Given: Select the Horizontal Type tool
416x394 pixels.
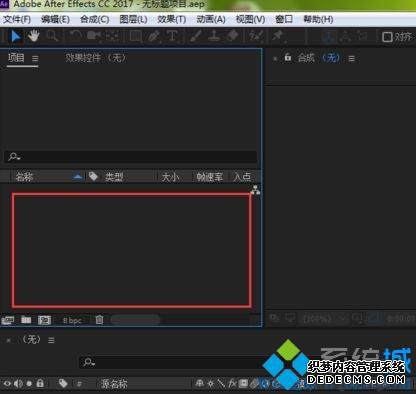Looking at the screenshot, I should pos(172,36).
